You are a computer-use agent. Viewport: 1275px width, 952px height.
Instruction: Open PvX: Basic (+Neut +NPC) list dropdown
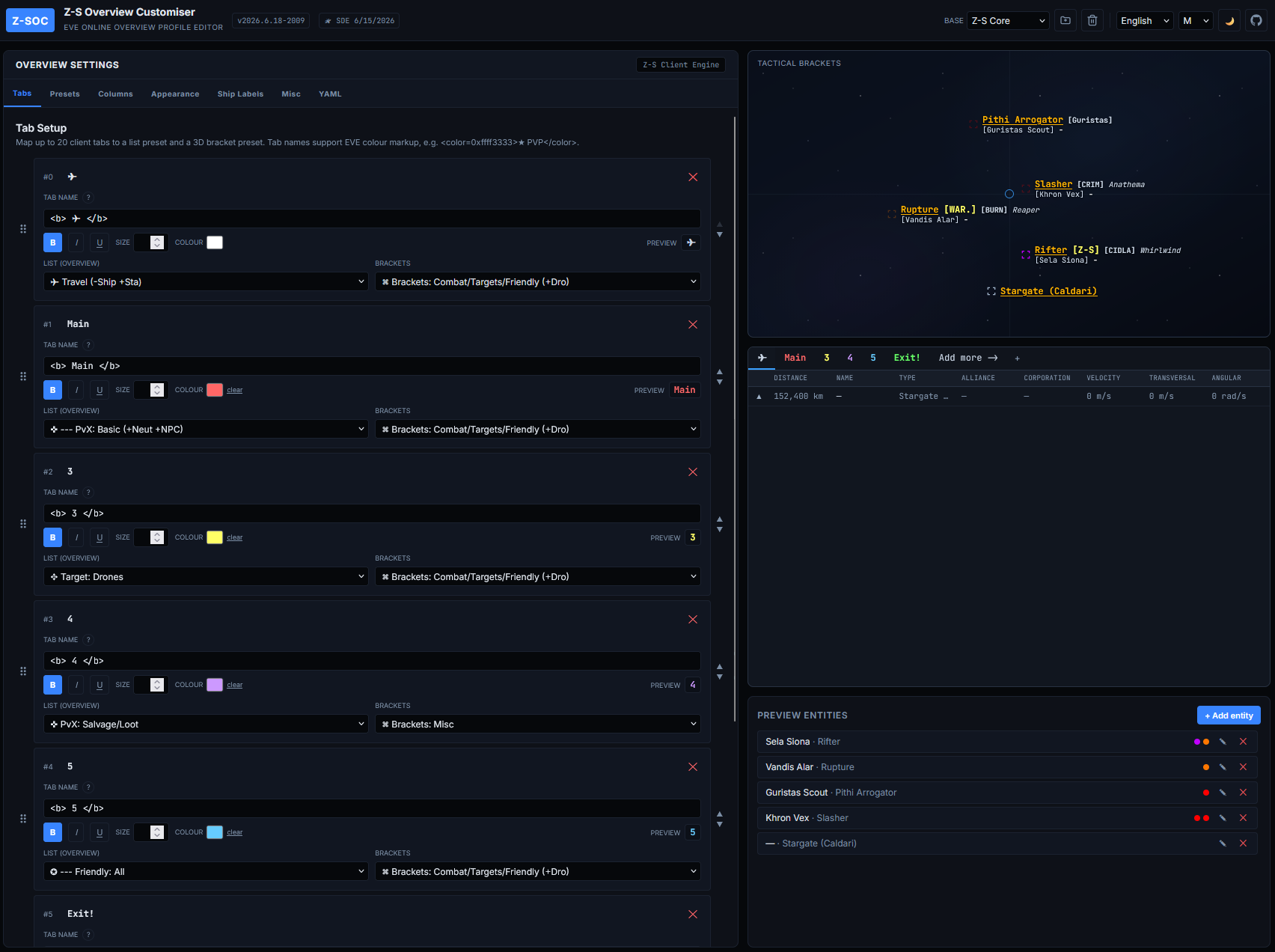(206, 430)
